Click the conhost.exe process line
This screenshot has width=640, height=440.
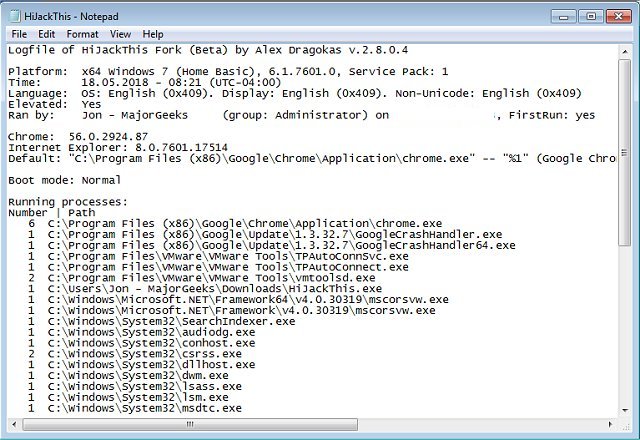(142, 343)
